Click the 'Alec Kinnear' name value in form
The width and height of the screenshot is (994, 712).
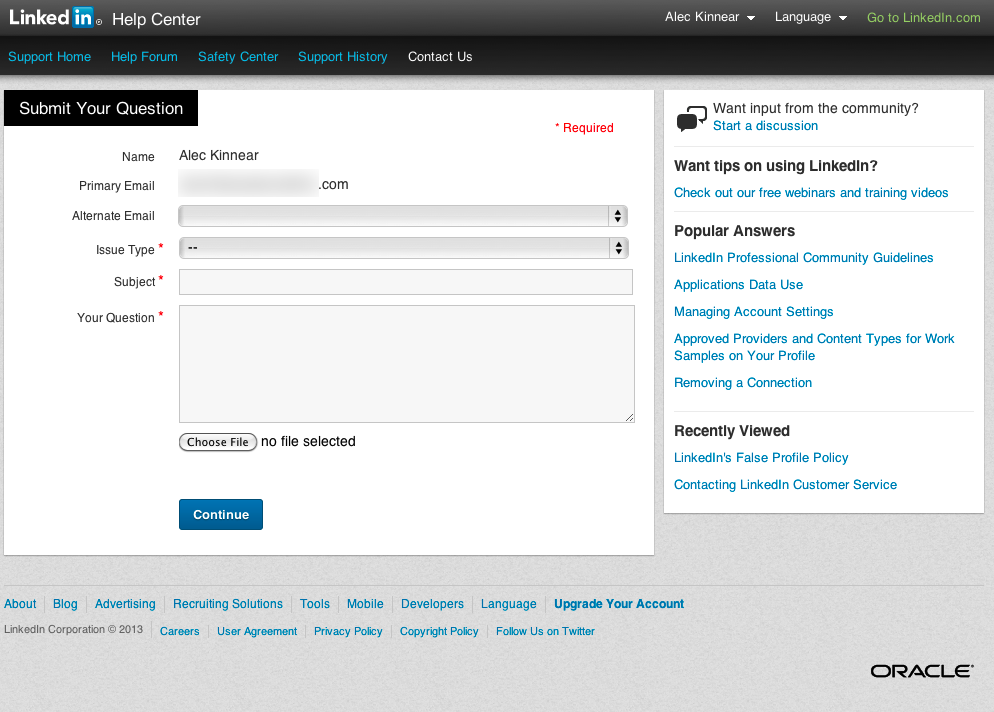click(x=219, y=155)
